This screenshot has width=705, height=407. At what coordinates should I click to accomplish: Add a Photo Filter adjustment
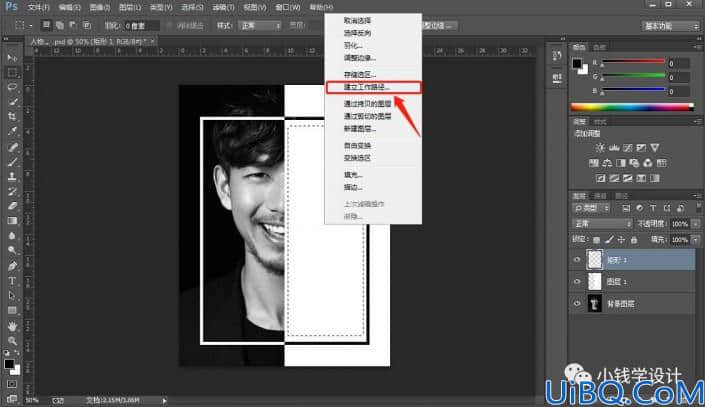point(634,163)
